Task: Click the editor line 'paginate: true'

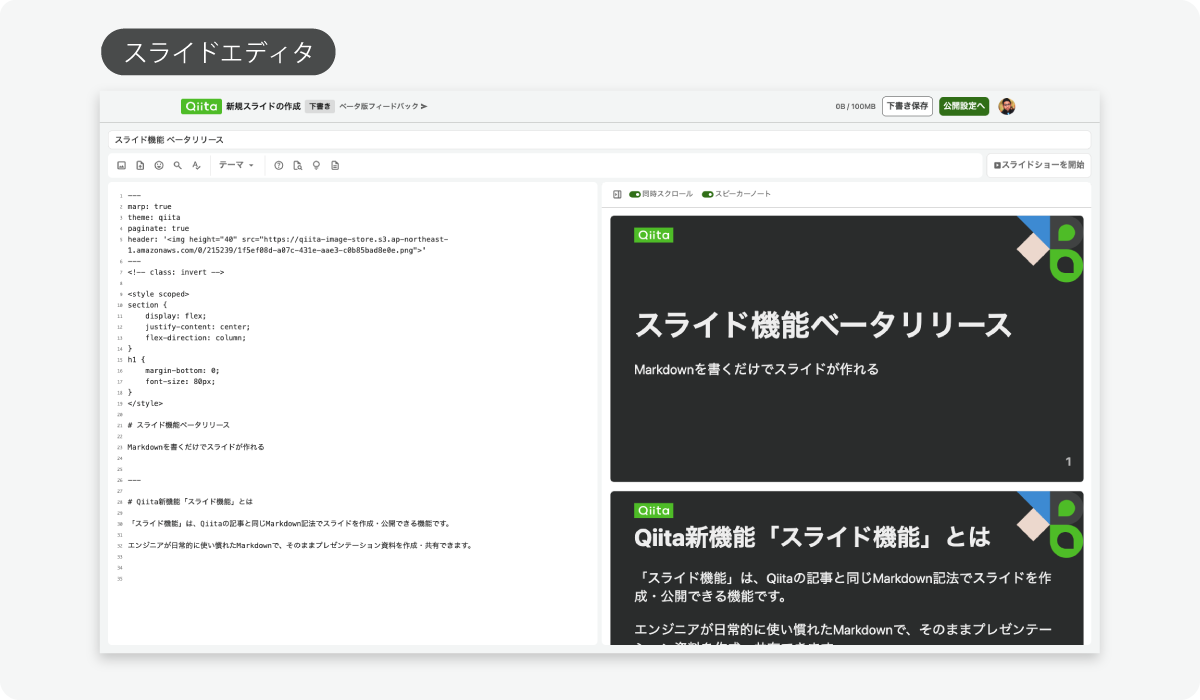Action: point(158,228)
